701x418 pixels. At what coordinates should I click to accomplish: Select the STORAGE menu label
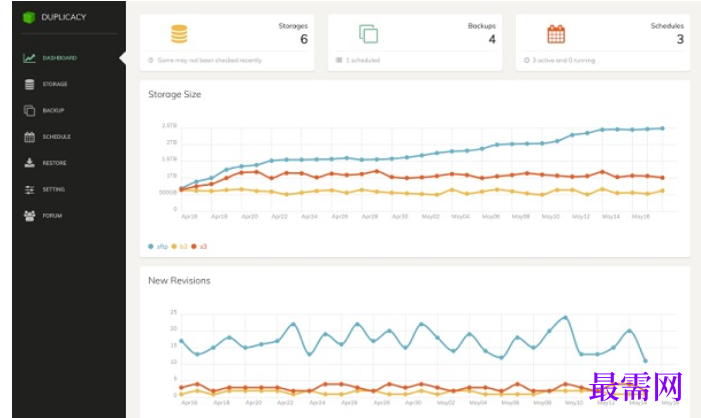[x=55, y=84]
